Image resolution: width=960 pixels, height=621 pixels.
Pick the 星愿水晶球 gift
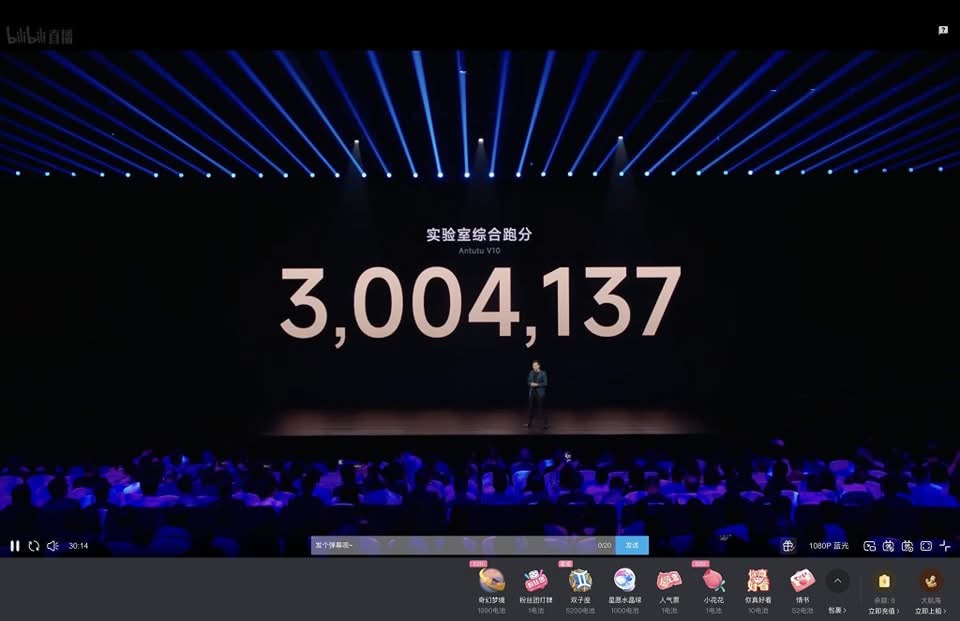pos(624,581)
